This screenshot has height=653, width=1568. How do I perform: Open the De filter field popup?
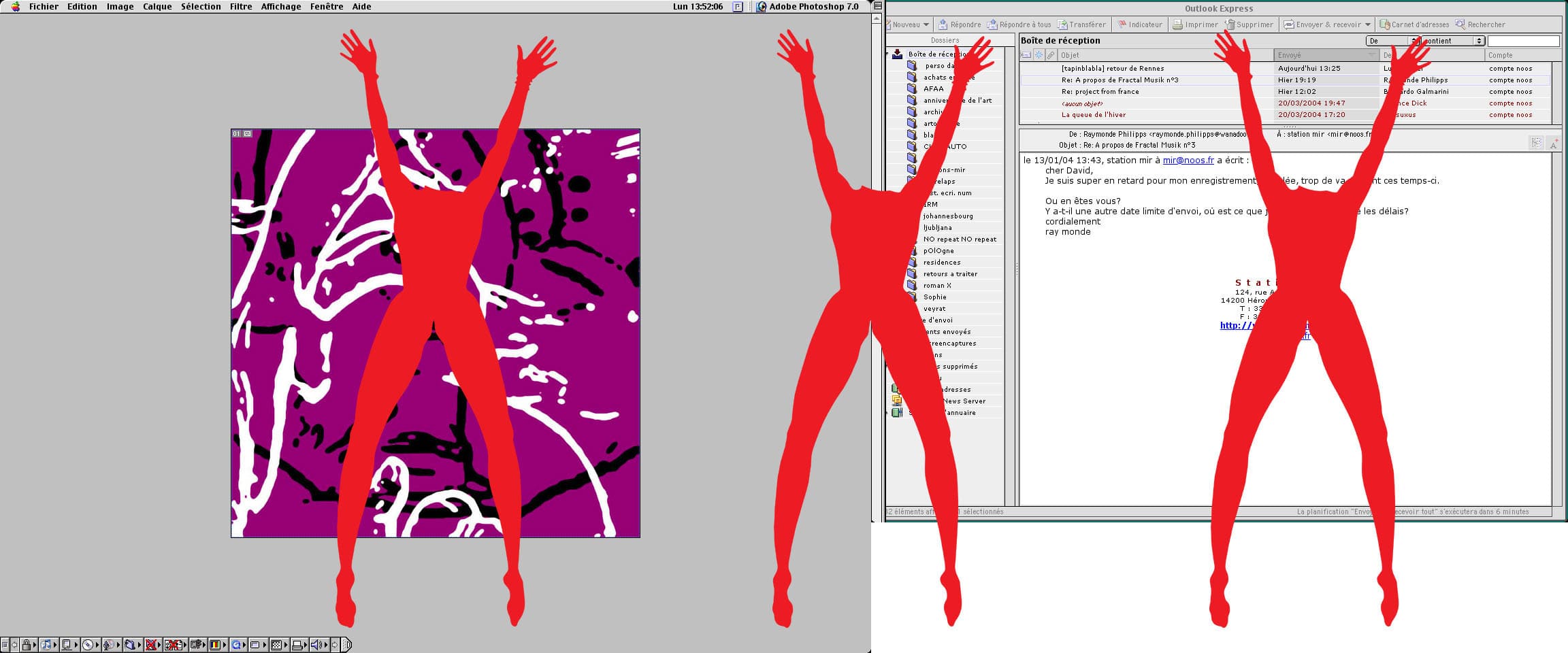click(1393, 41)
